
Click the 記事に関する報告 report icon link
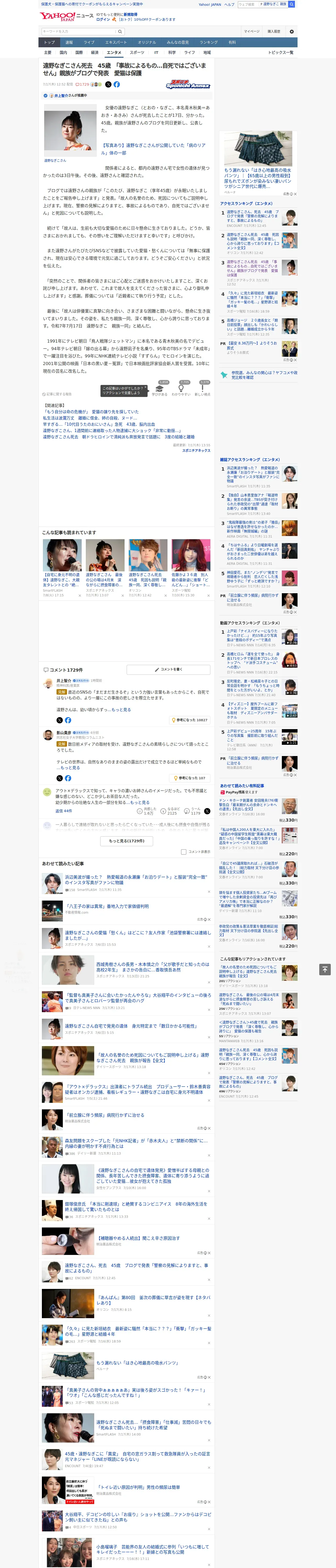point(57,394)
